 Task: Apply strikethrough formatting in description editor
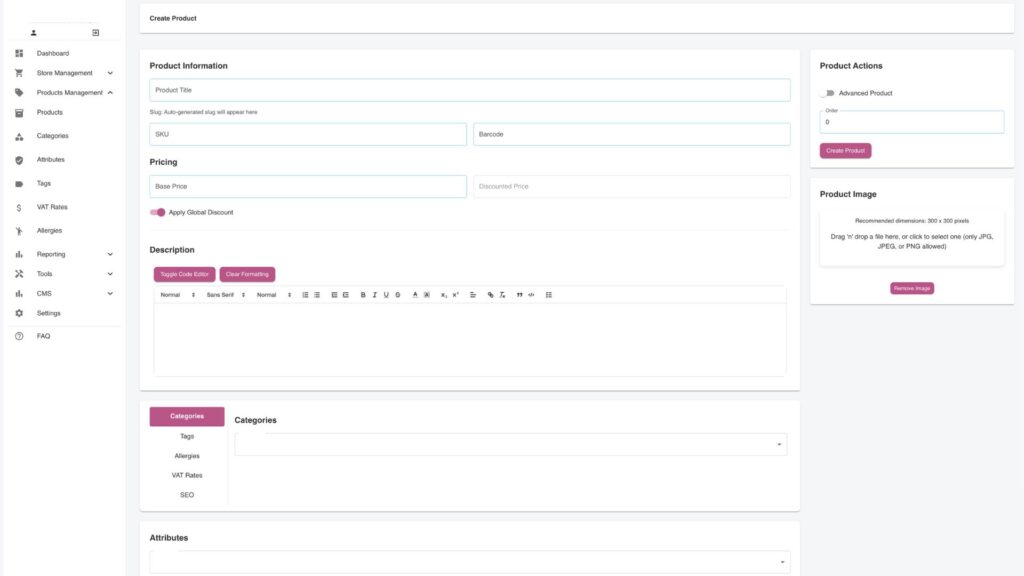coord(396,294)
